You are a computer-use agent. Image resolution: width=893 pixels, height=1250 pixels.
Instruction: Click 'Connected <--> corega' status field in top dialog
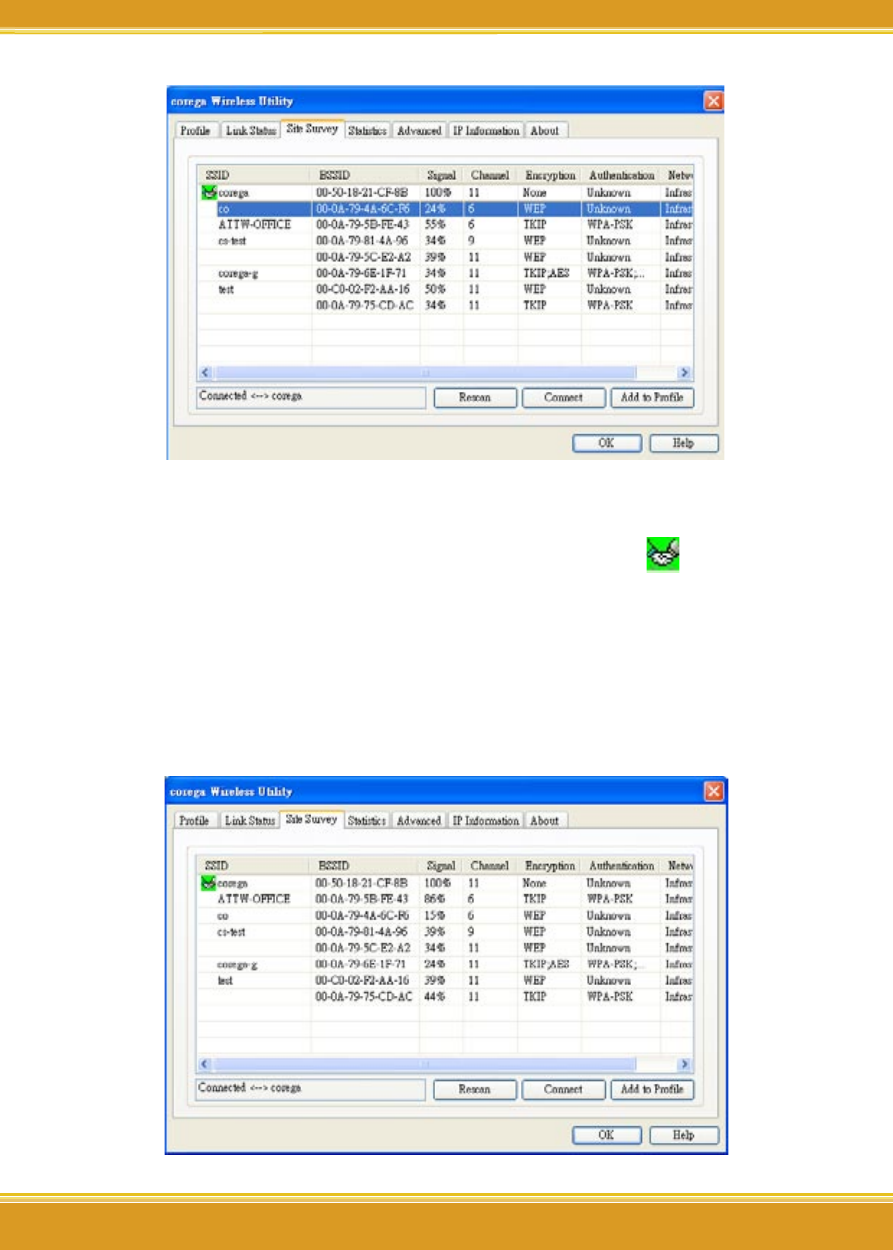(312, 398)
